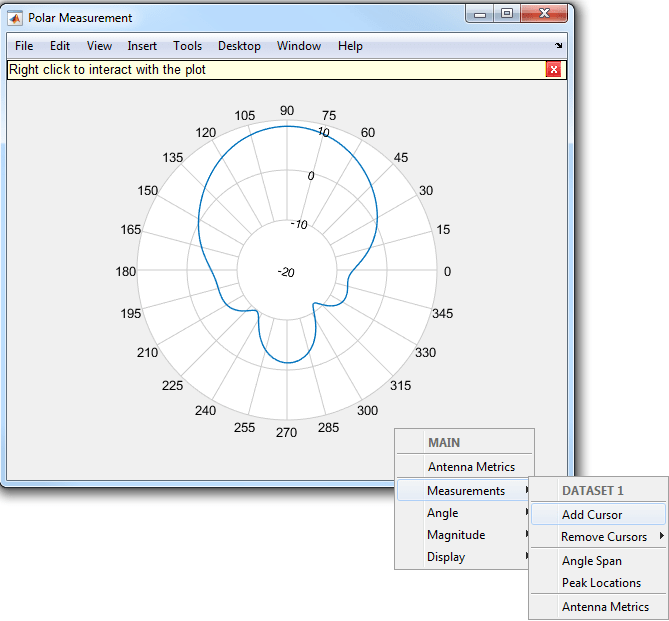Click the italic 0 magnitude tick label
Viewport: 669px width, 621px height.
[311, 176]
